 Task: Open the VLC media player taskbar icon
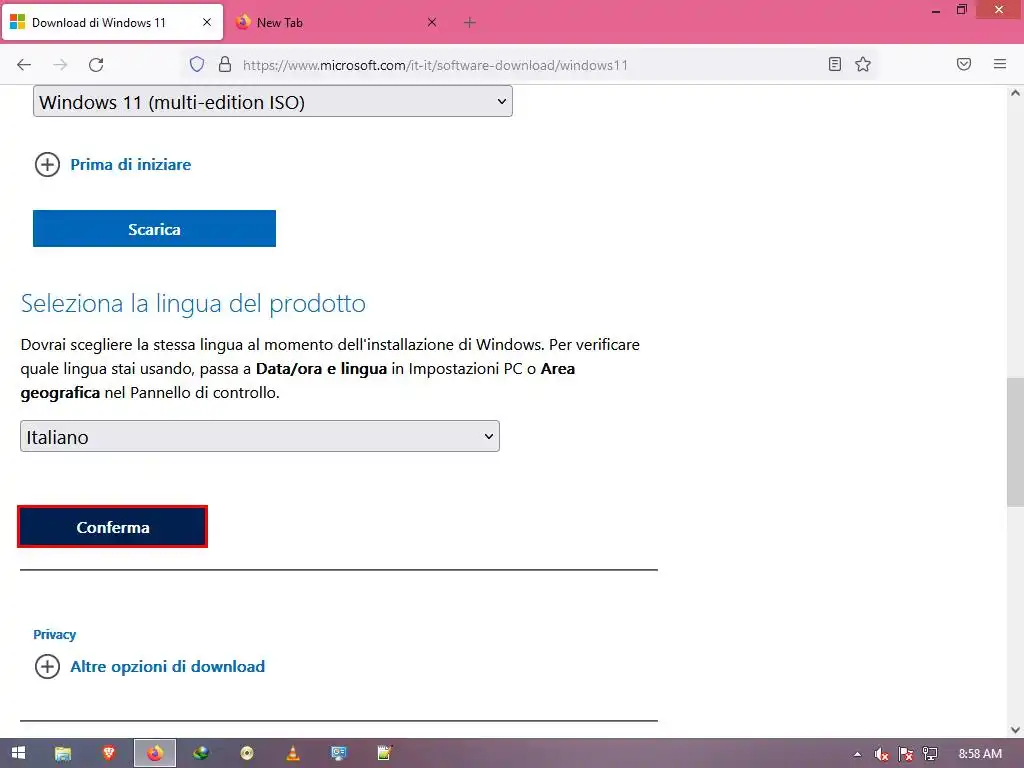(x=293, y=753)
